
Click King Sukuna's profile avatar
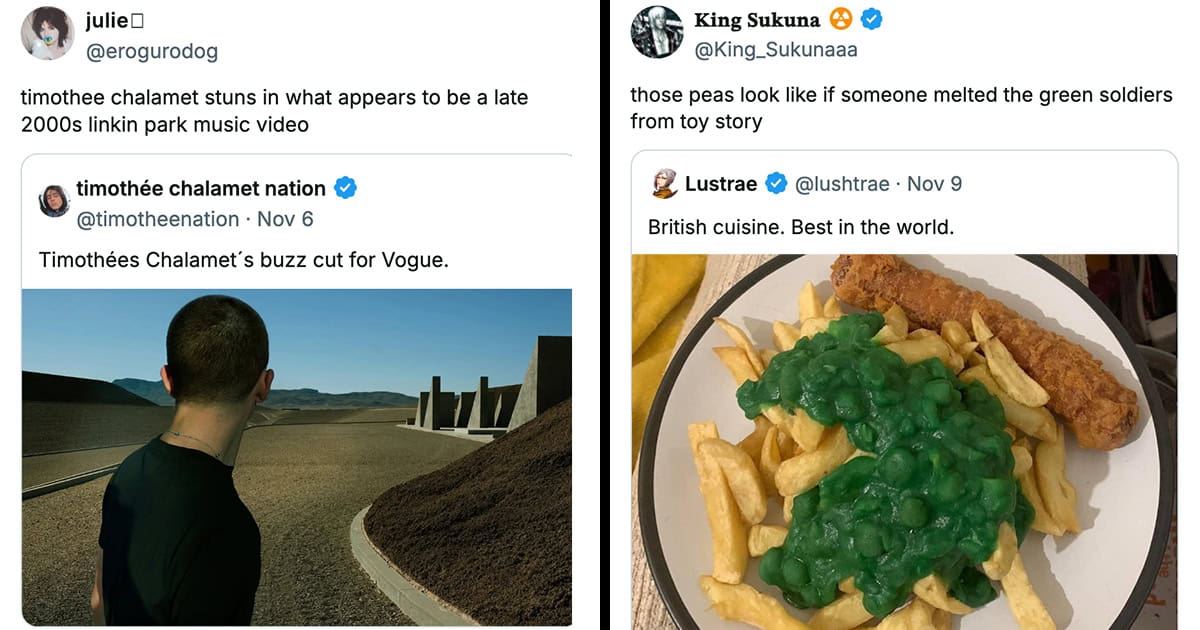(656, 32)
